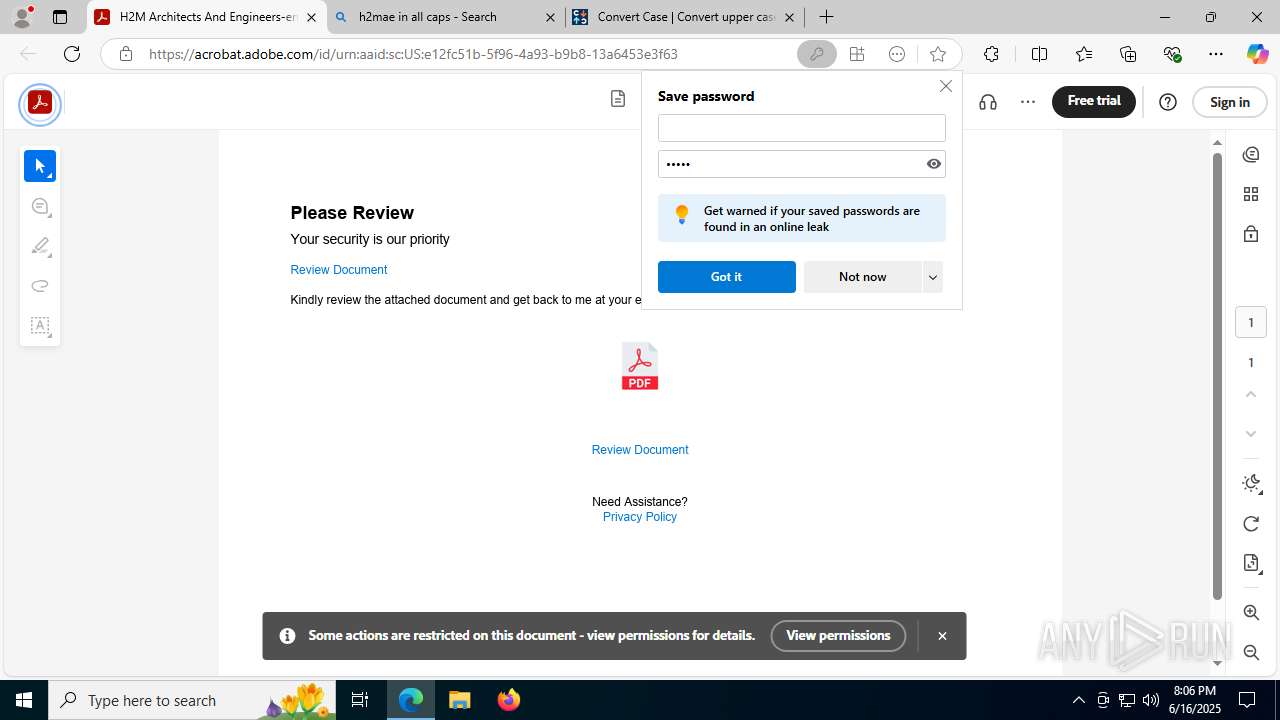Open the Review Document link below PDF icon

point(640,450)
